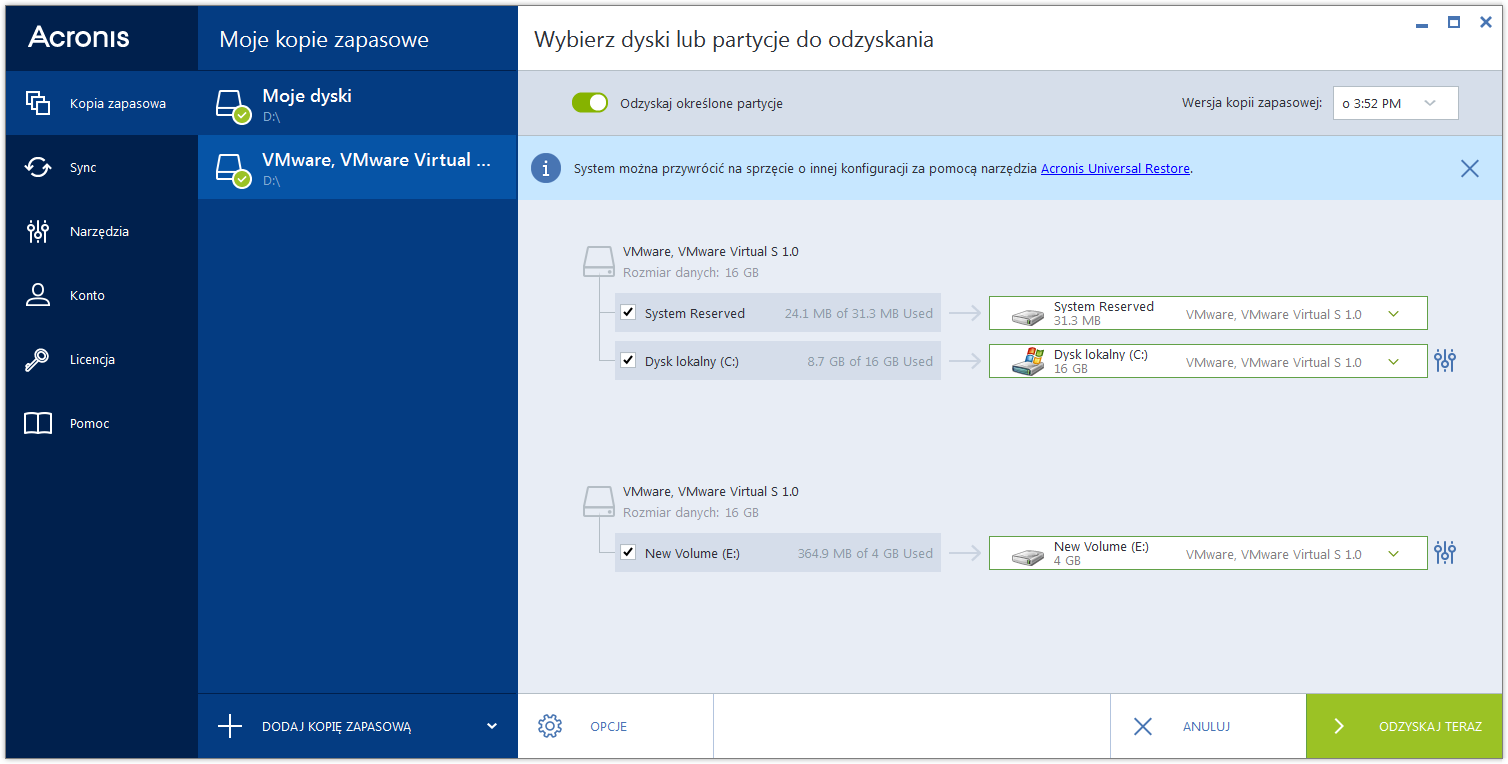
Task: Uncheck the Dysk lokalny (C:) checkbox
Action: pos(628,360)
